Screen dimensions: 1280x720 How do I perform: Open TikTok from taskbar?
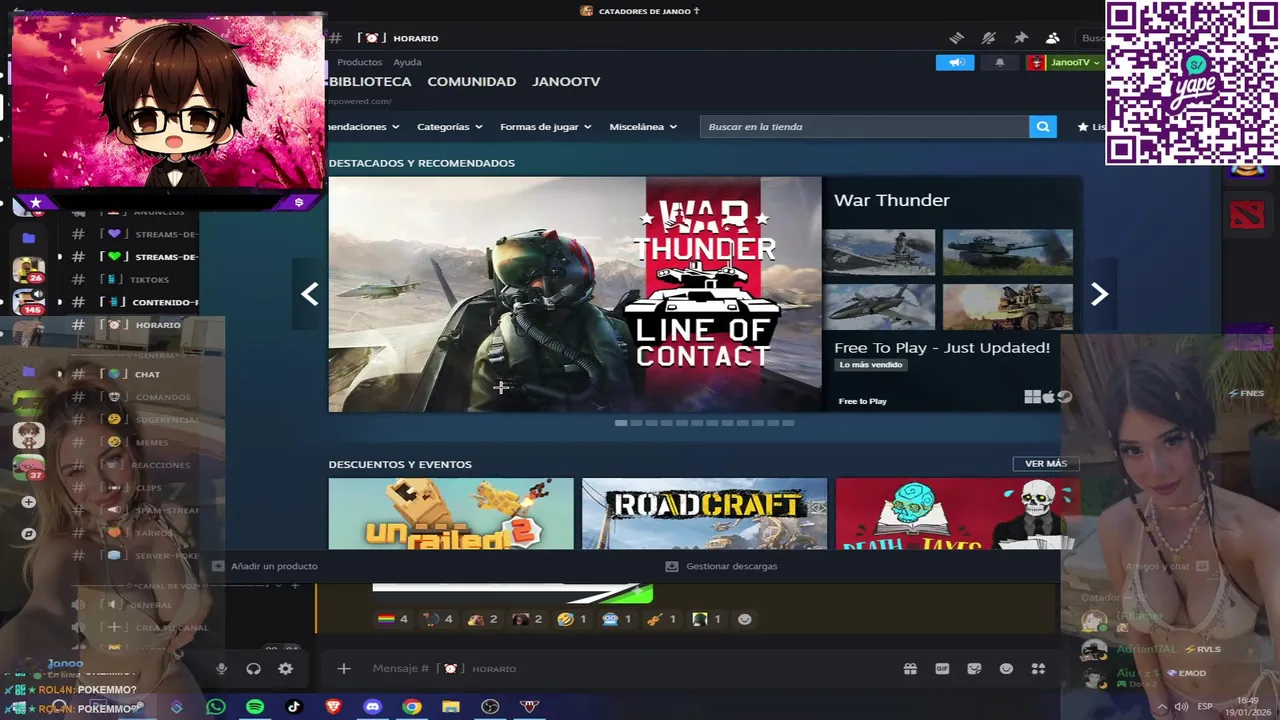(294, 707)
